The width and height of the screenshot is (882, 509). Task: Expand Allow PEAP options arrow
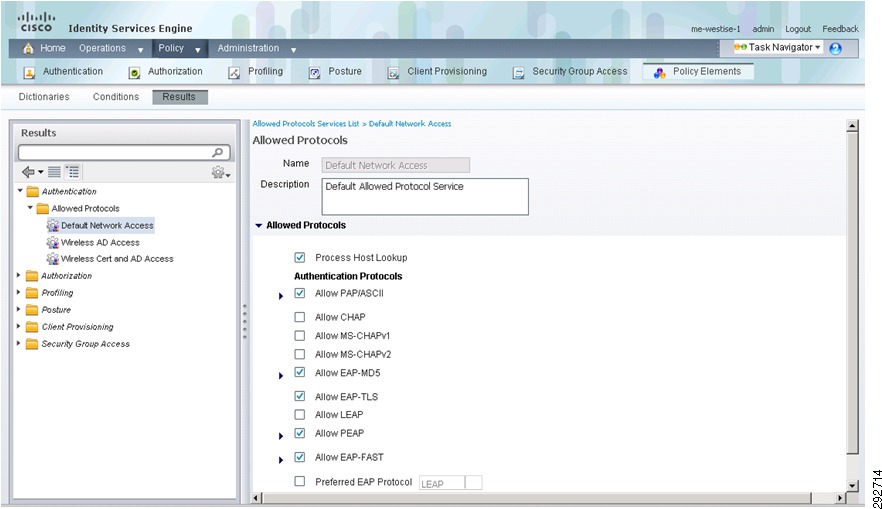tap(281, 436)
